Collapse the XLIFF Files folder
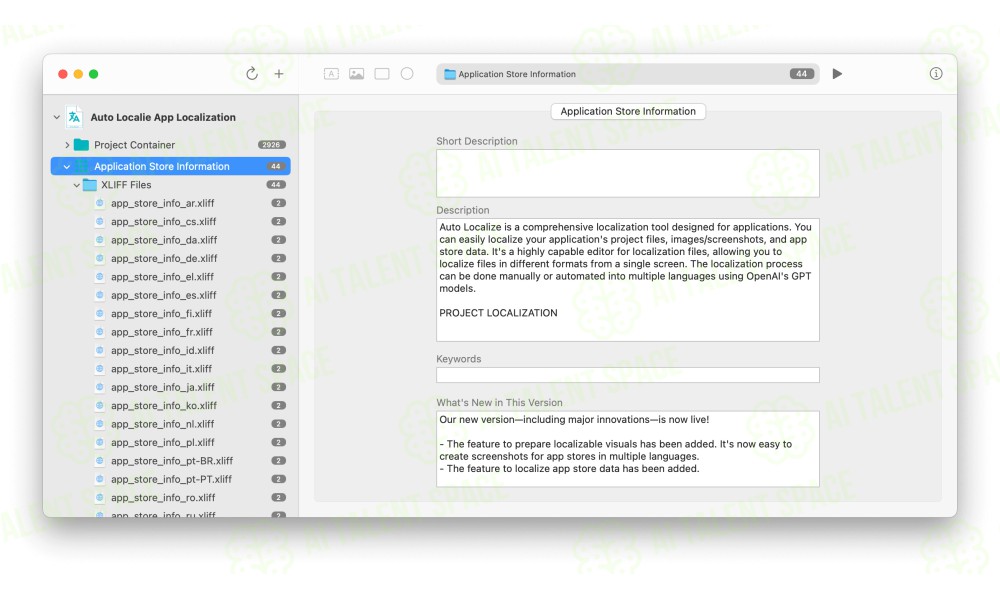 (x=77, y=185)
